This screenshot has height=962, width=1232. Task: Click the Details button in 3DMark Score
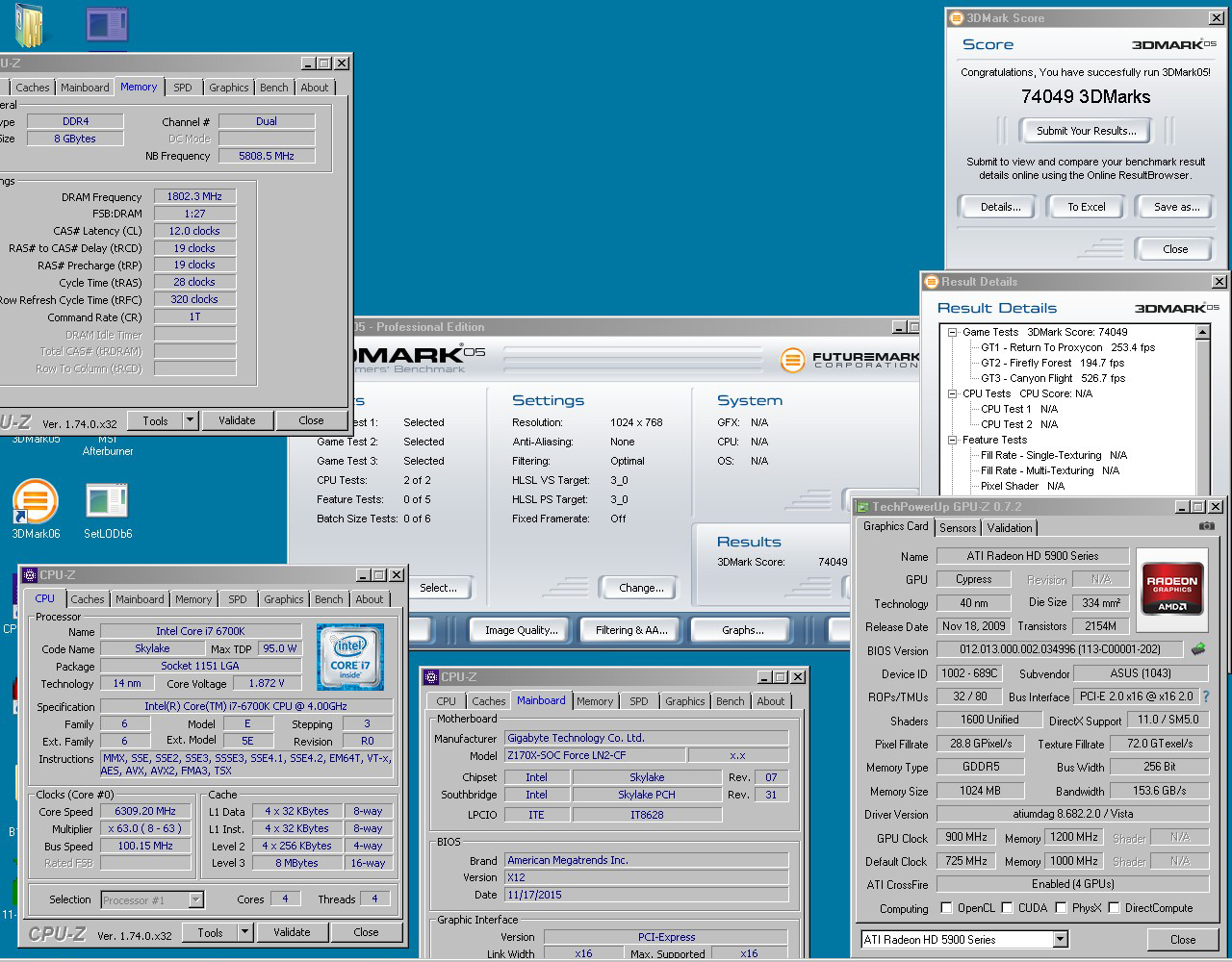[x=1001, y=207]
